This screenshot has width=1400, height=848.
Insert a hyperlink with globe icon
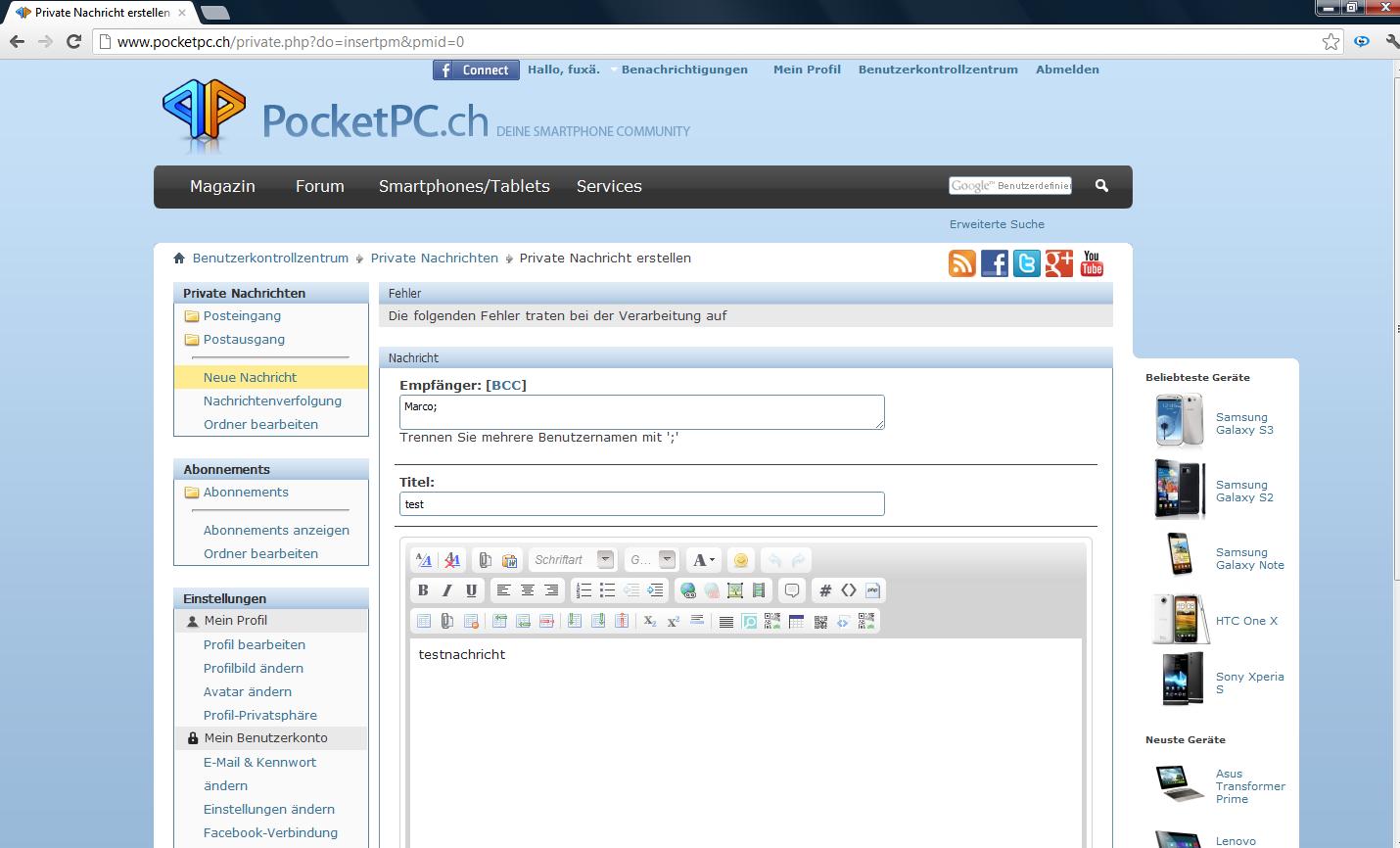pos(687,590)
